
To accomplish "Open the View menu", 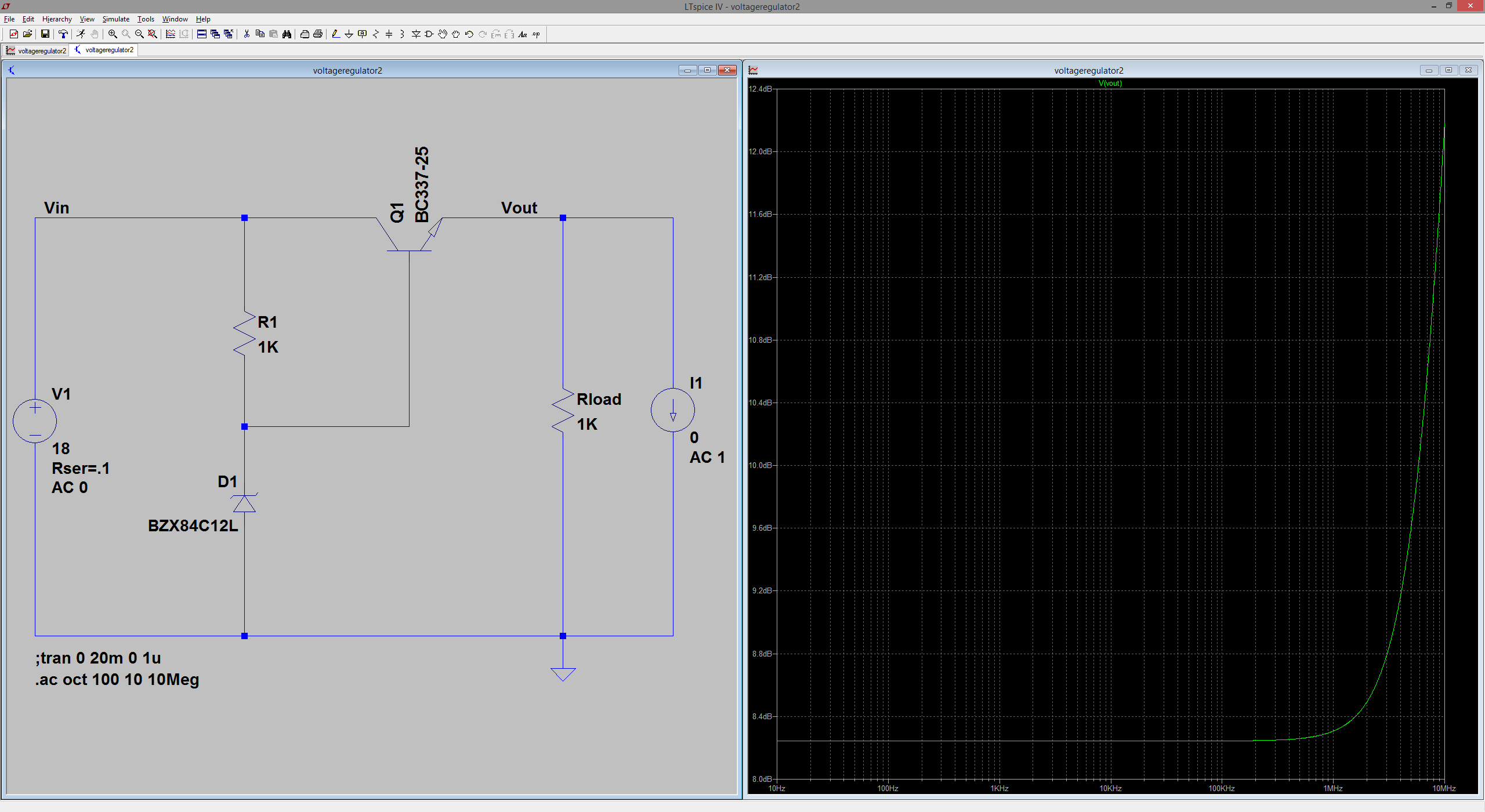I will 87,19.
